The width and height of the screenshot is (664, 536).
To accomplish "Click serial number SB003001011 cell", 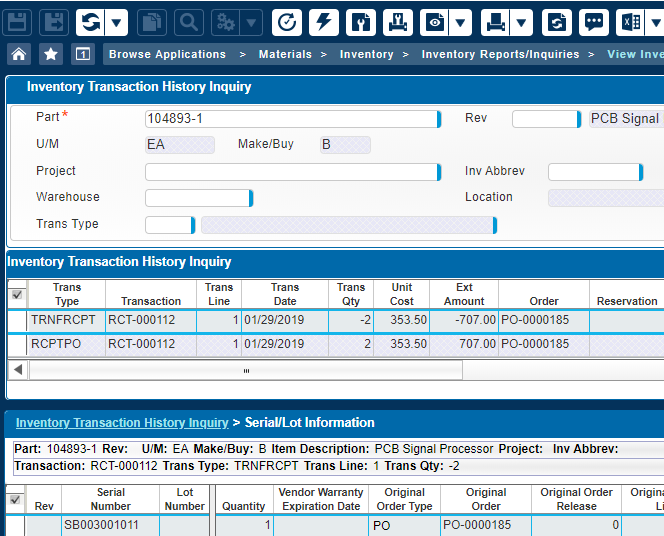I will (x=111, y=525).
